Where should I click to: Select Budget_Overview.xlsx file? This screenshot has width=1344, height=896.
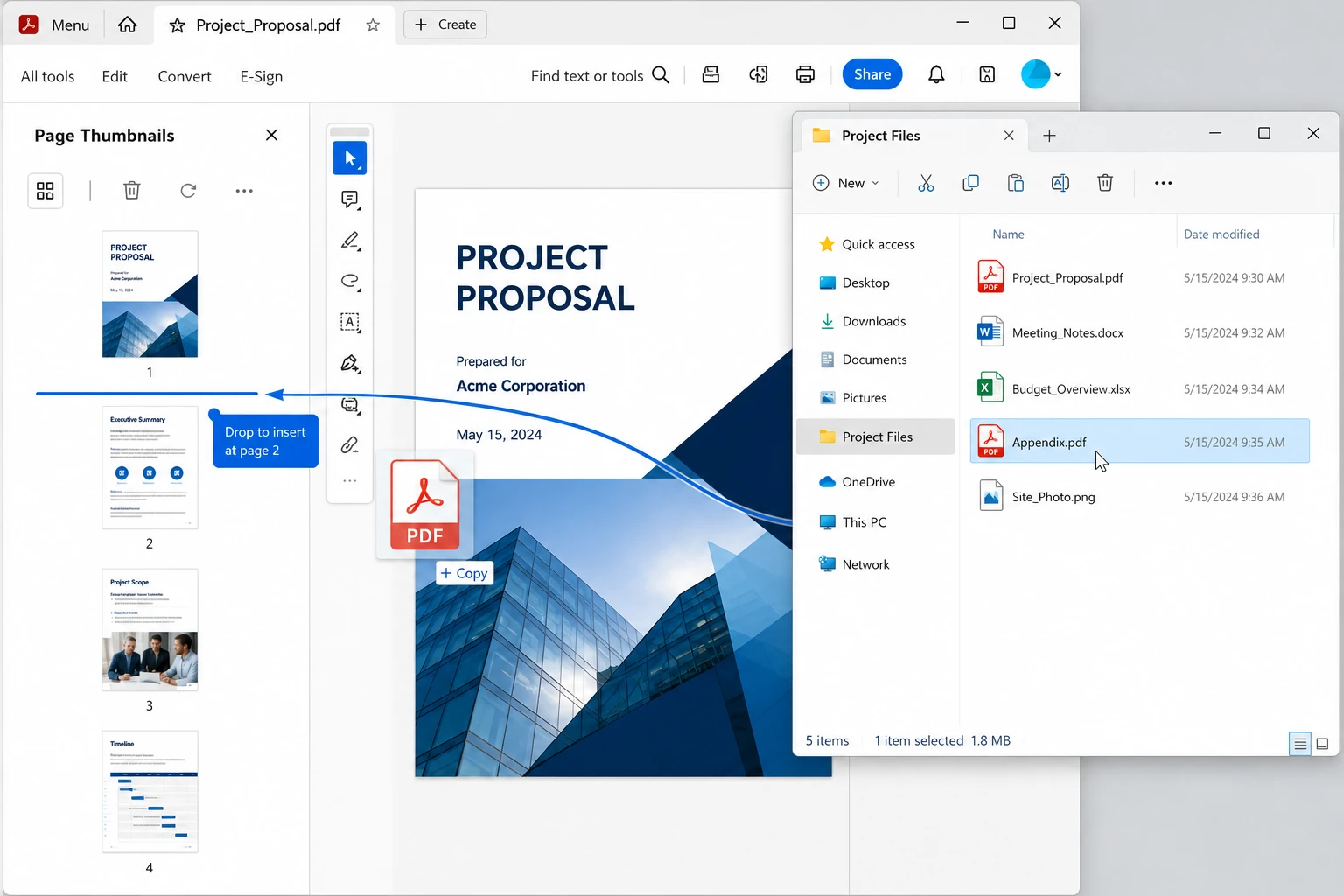1139,388
